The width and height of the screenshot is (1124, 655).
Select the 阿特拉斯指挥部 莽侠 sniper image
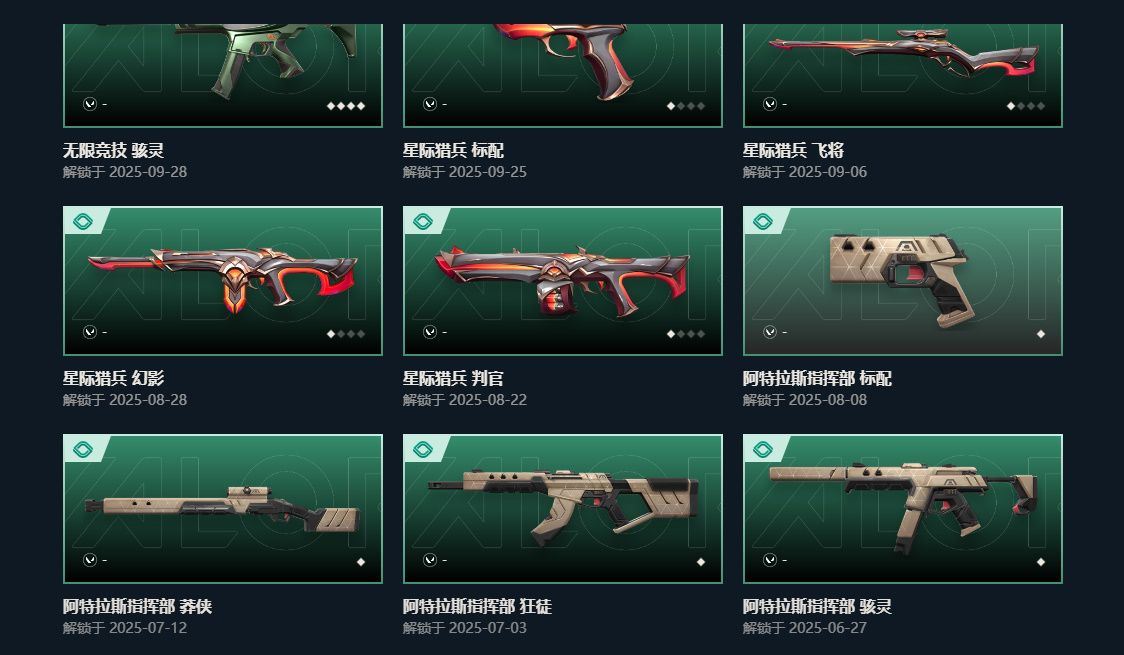point(222,510)
